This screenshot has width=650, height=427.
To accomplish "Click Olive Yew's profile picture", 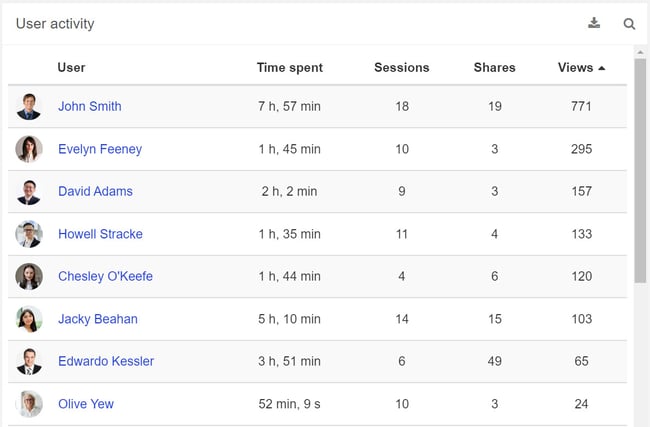I will click(29, 404).
